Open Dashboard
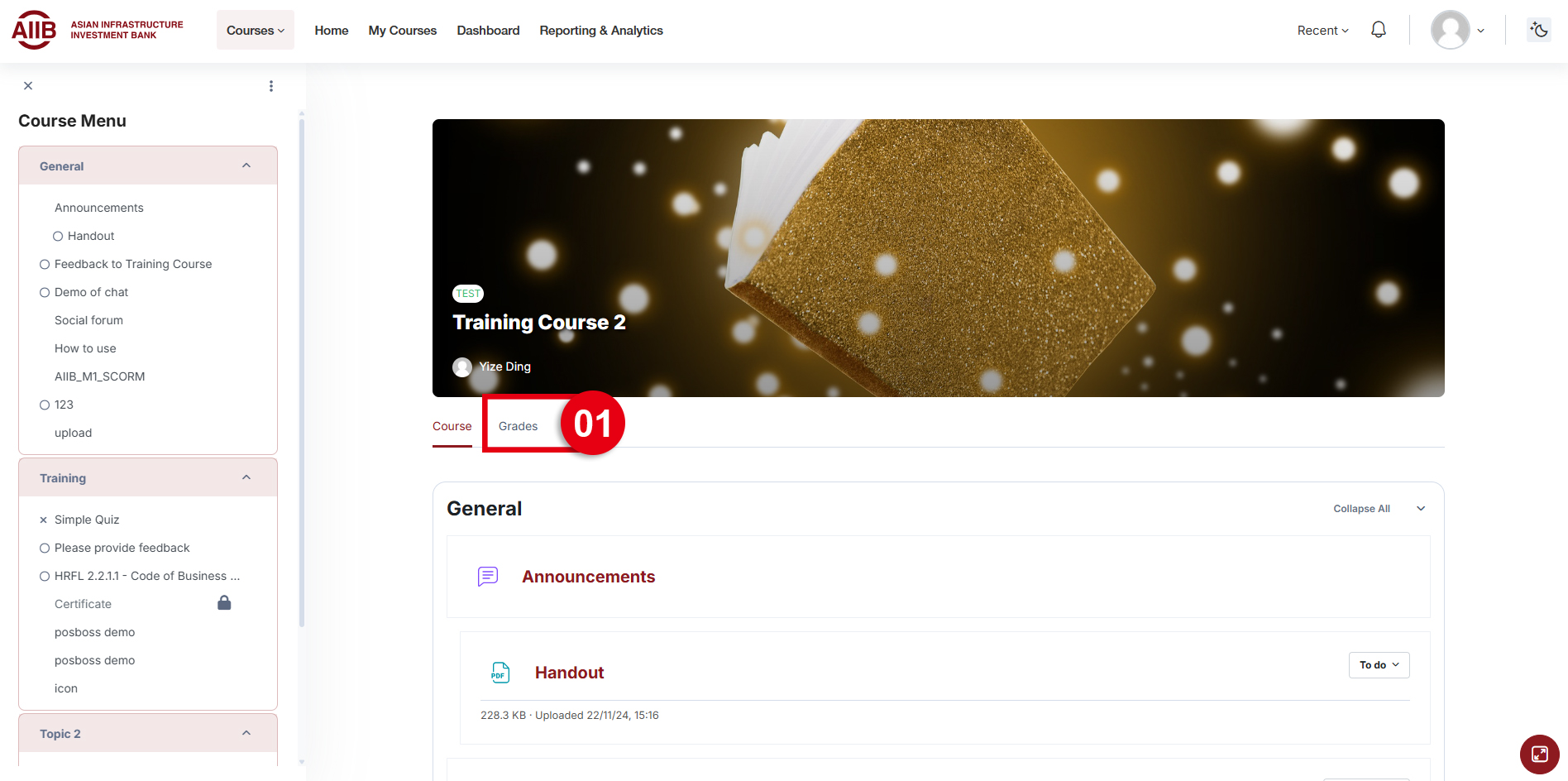Screen dimensions: 1568x781 [x=489, y=30]
